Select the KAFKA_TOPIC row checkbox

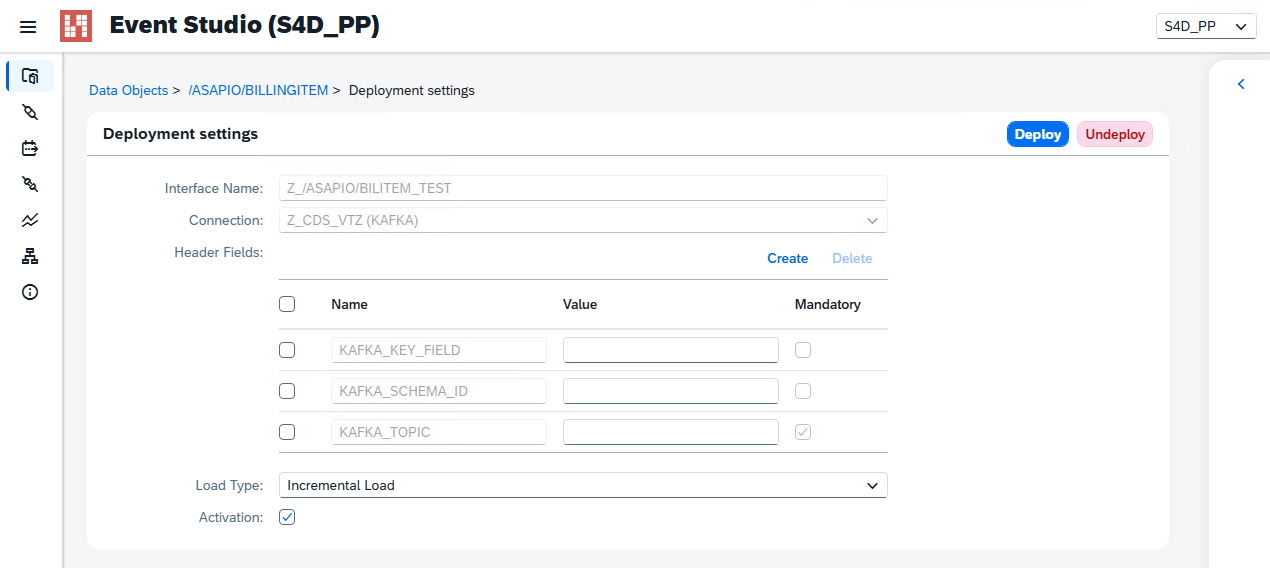click(287, 432)
